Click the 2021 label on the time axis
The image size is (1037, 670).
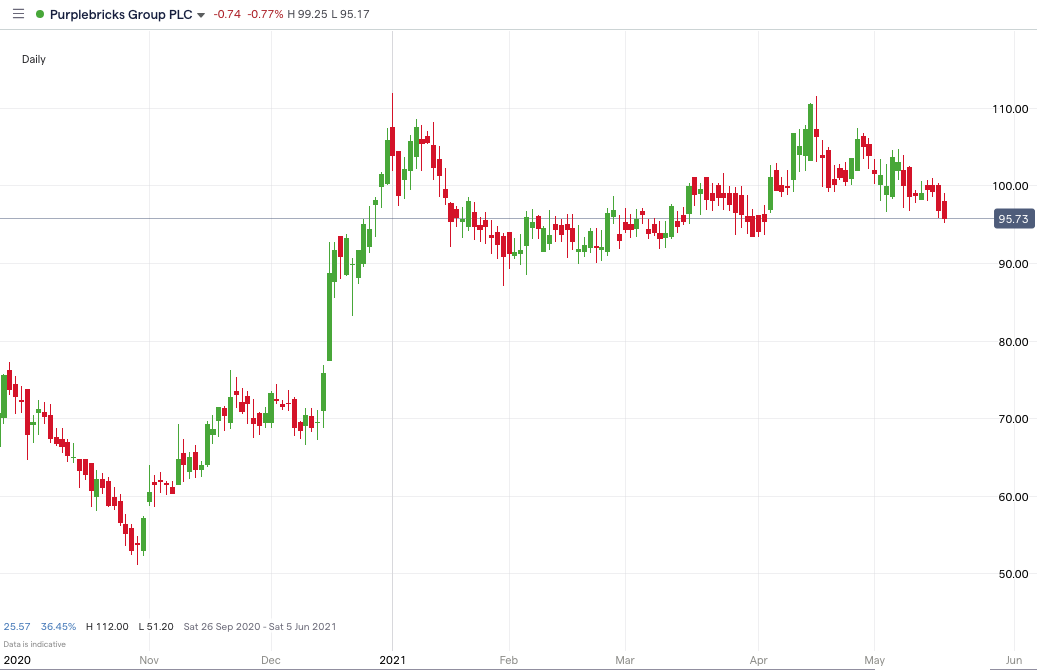point(392,661)
